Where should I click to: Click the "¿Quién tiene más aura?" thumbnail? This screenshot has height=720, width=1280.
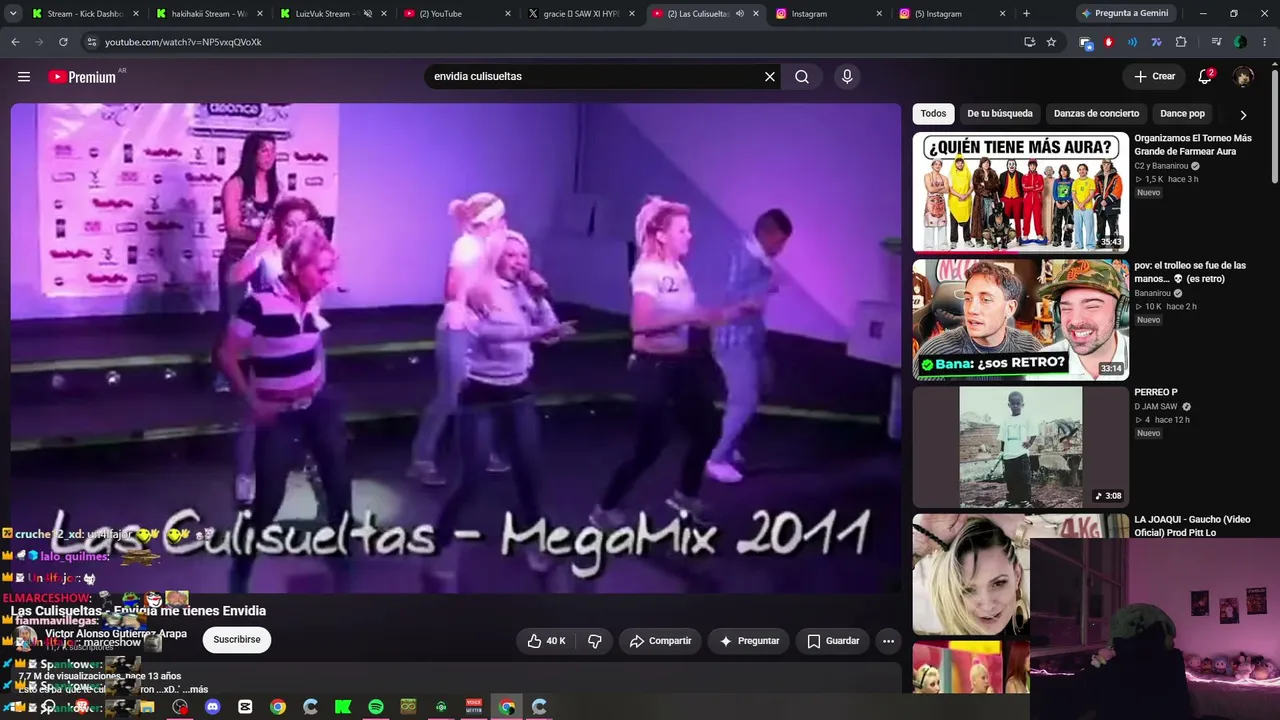pyautogui.click(x=1020, y=192)
